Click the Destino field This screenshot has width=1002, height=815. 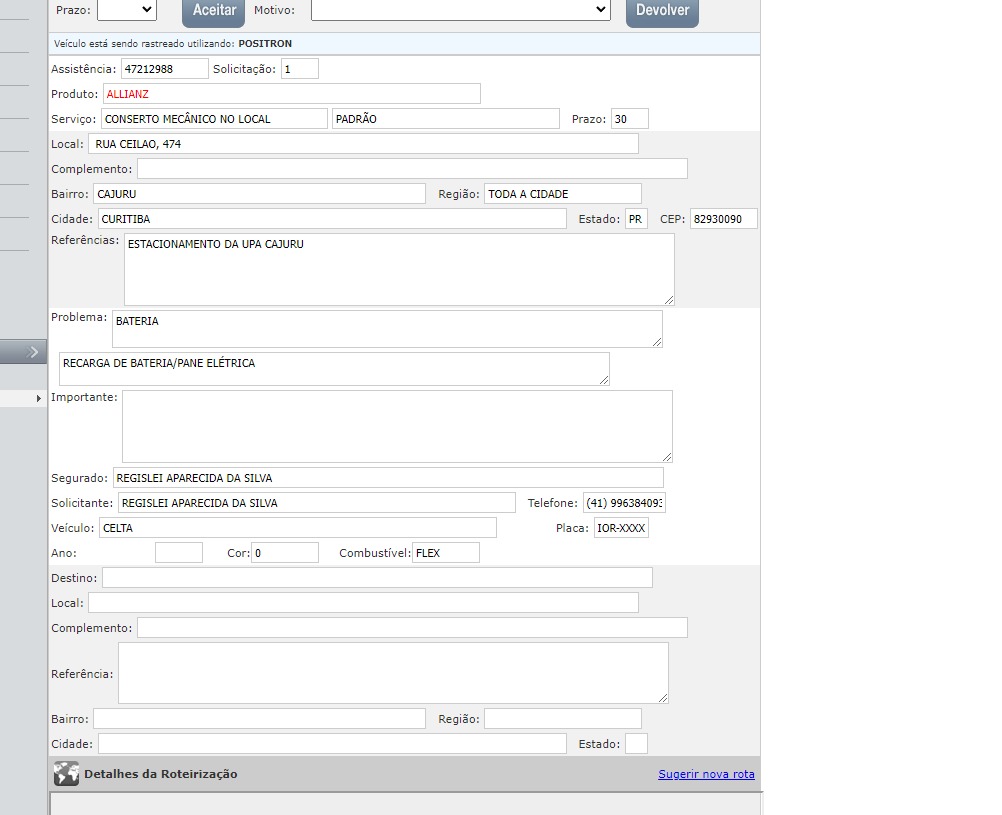pos(377,577)
